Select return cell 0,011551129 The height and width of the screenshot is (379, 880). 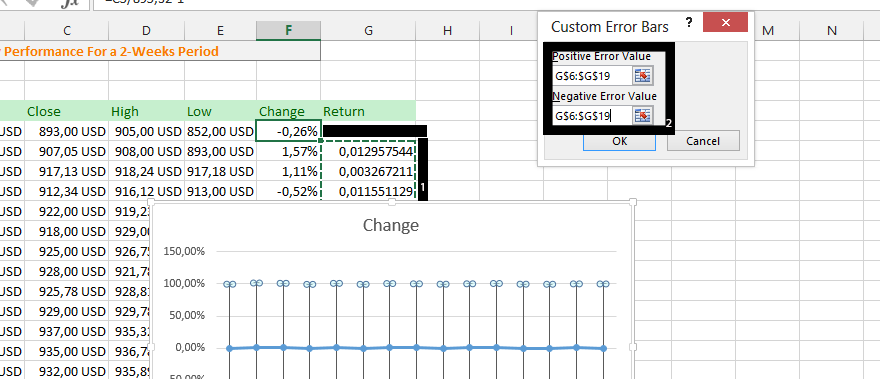368,191
